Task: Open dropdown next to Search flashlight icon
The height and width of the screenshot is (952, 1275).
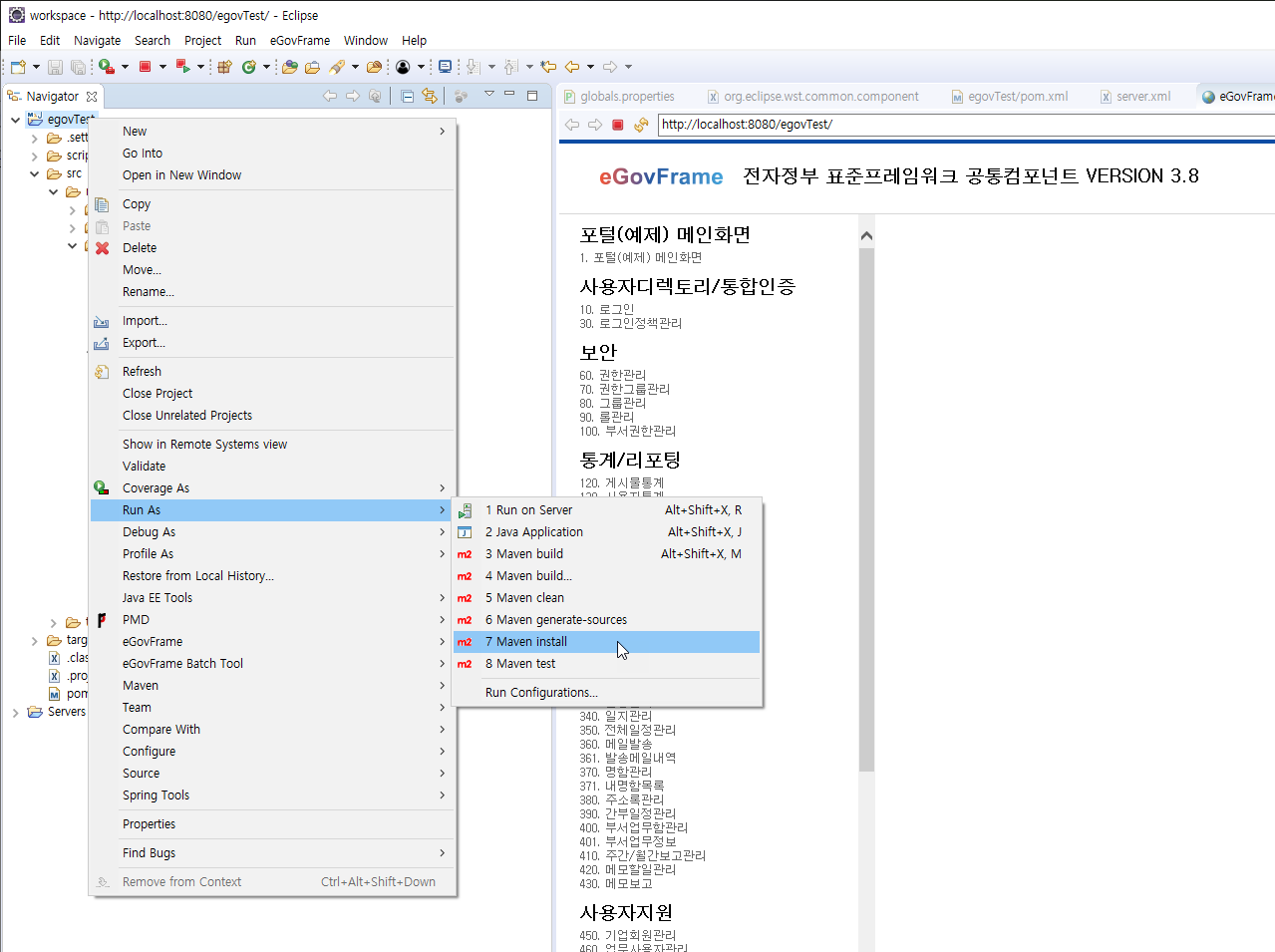Action: pos(355,67)
